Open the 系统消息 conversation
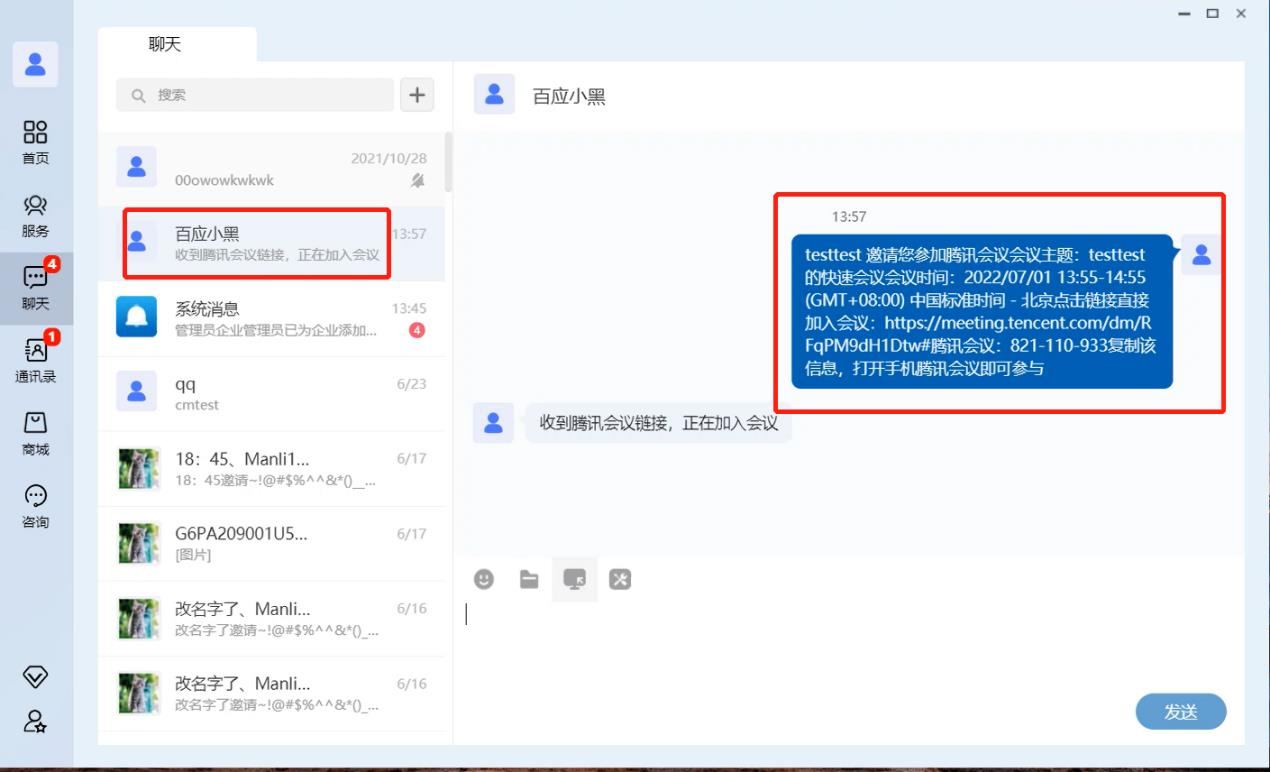This screenshot has width=1270, height=772. 271,319
